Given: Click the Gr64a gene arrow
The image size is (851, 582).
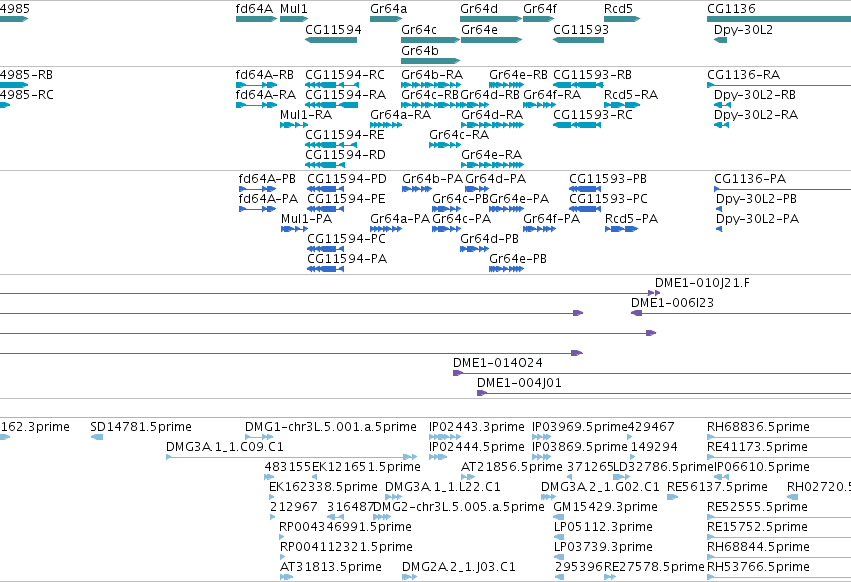Looking at the screenshot, I should [386, 19].
